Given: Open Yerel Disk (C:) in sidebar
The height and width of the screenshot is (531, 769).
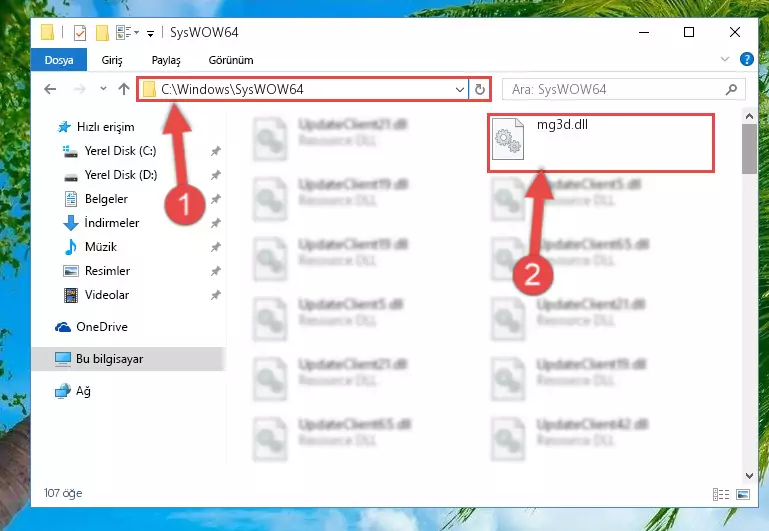Looking at the screenshot, I should pos(110,151).
